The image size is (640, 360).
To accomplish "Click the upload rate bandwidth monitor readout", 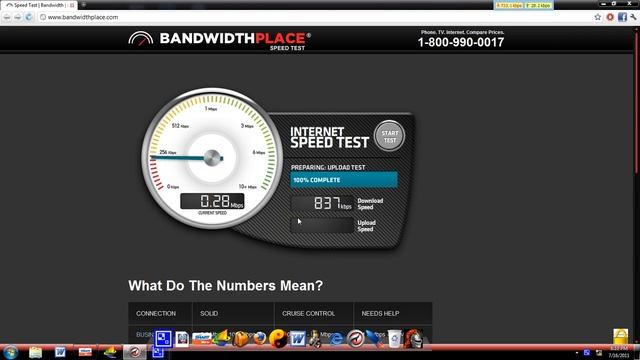I will [538, 5].
